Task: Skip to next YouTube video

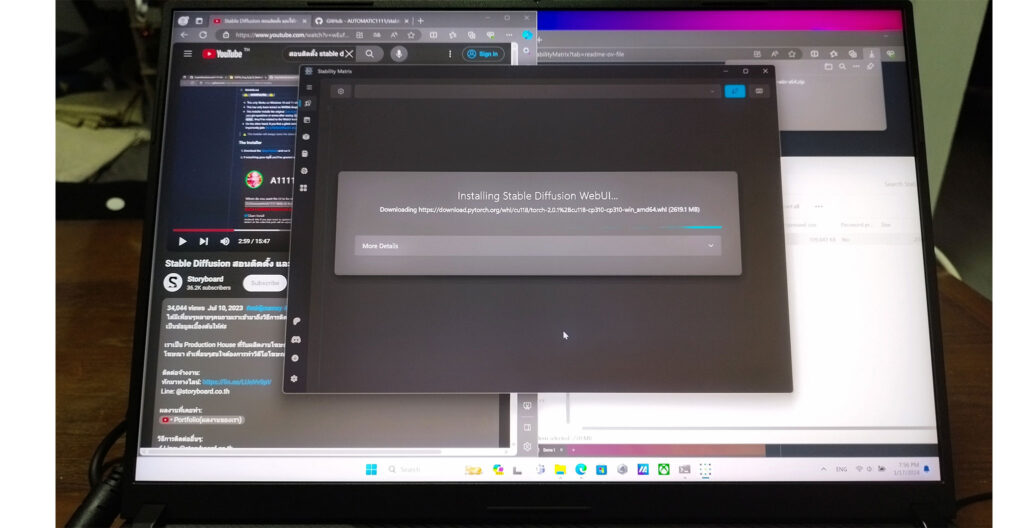Action: click(204, 241)
